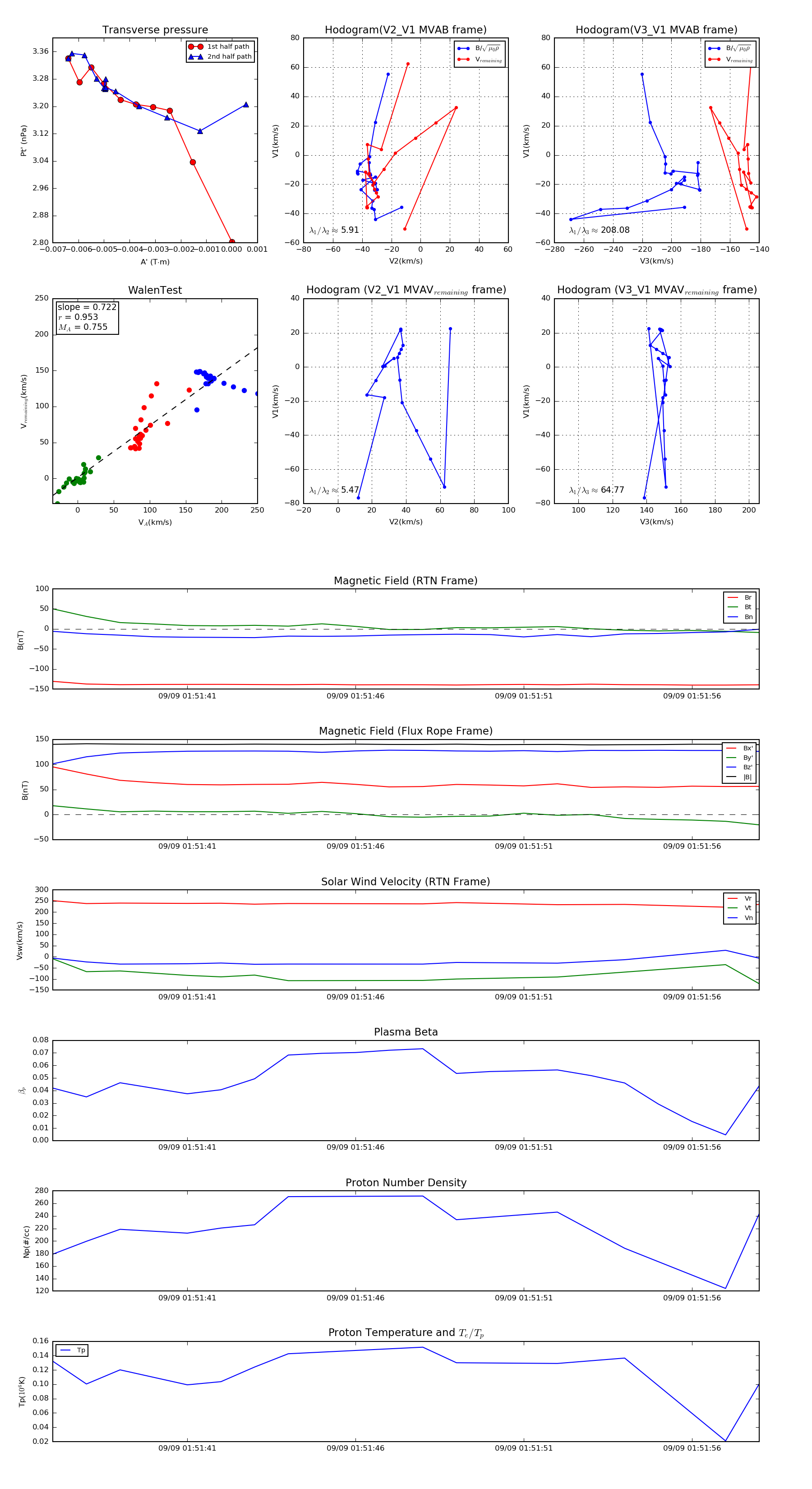Click '09/09 01:51:41' tick under RTN magnetic field
The image size is (812, 1489).
click(x=187, y=696)
